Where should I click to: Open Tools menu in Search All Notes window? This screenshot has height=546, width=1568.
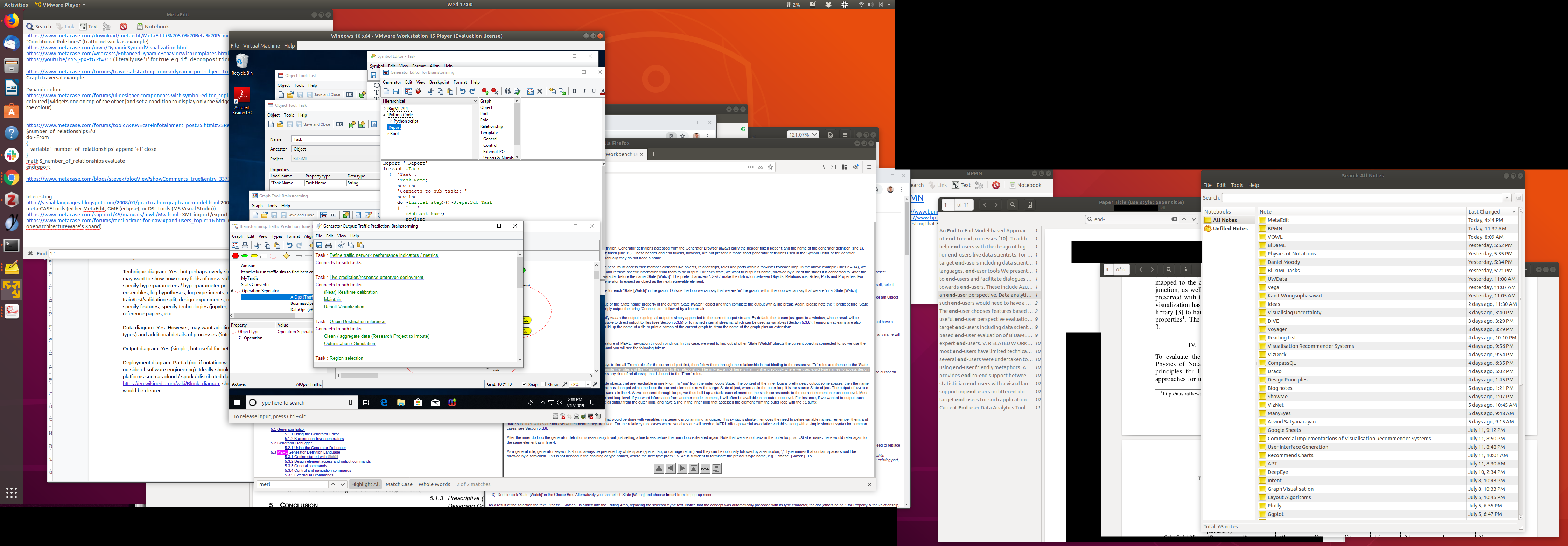point(1237,185)
